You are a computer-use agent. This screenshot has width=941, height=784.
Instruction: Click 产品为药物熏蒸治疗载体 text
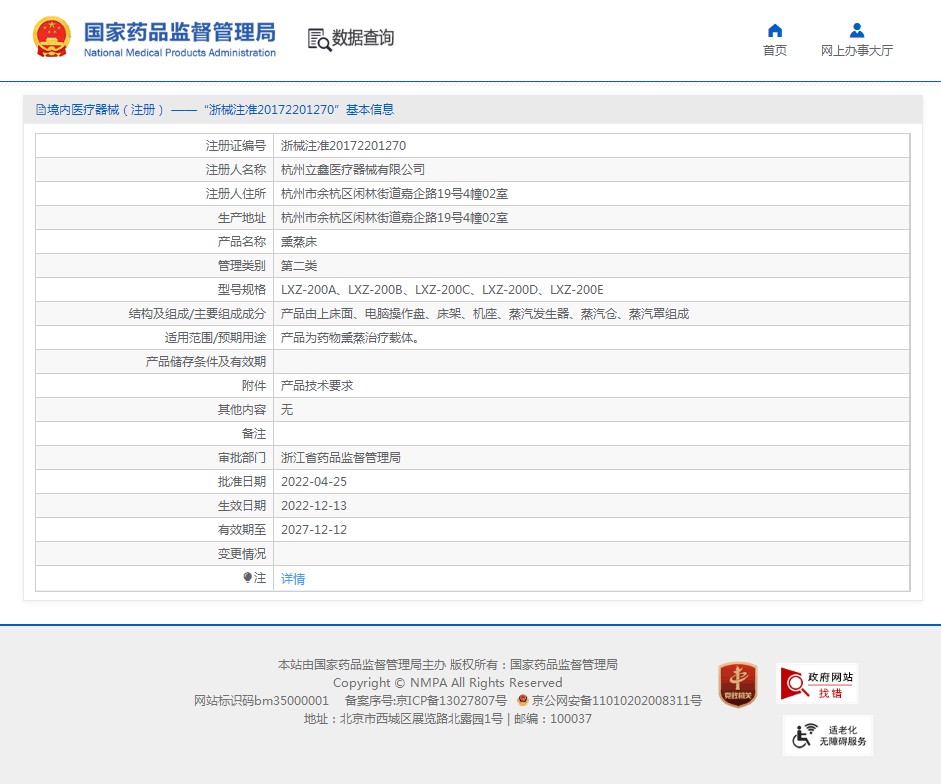coord(350,338)
